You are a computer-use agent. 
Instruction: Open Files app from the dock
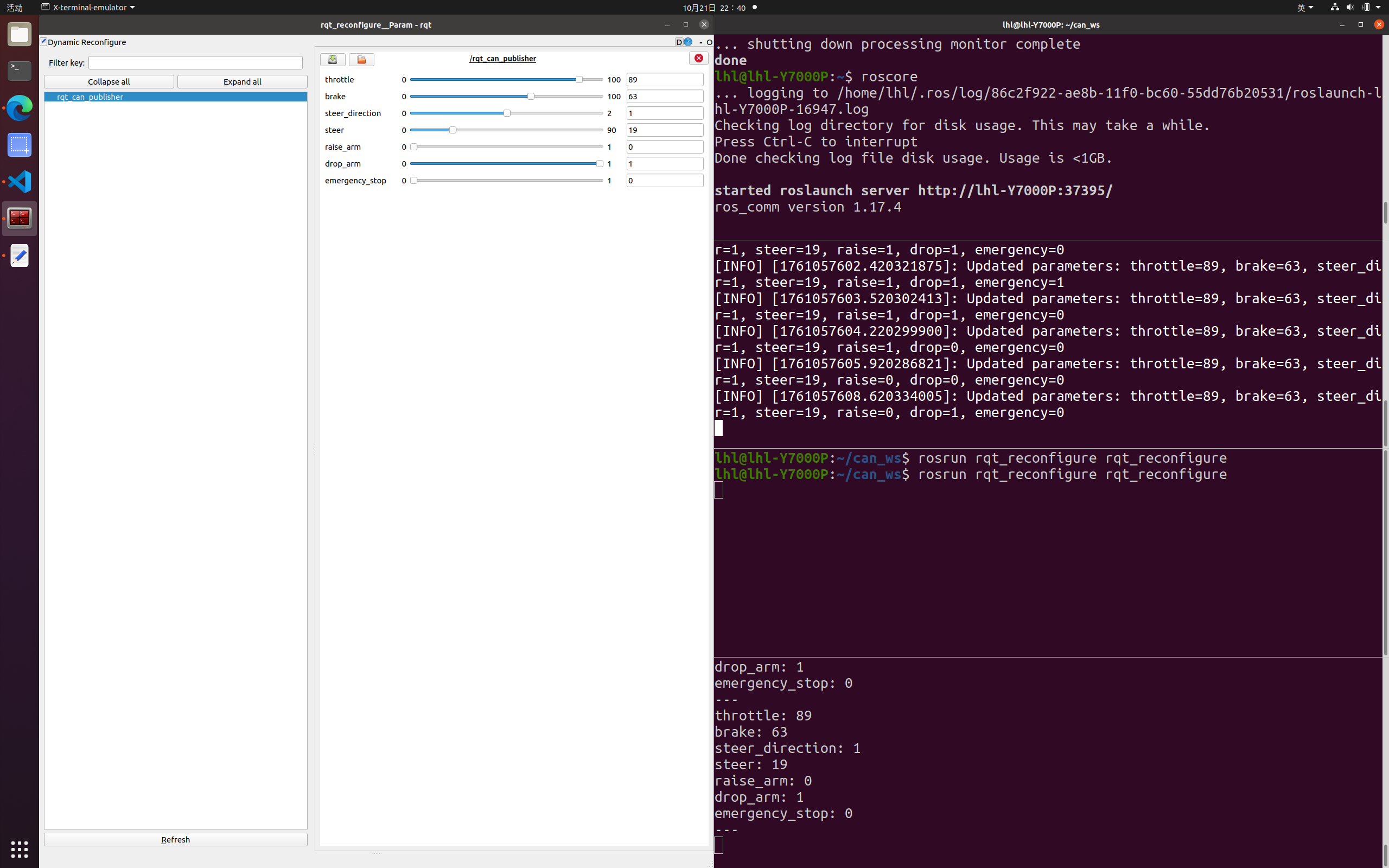point(20,34)
